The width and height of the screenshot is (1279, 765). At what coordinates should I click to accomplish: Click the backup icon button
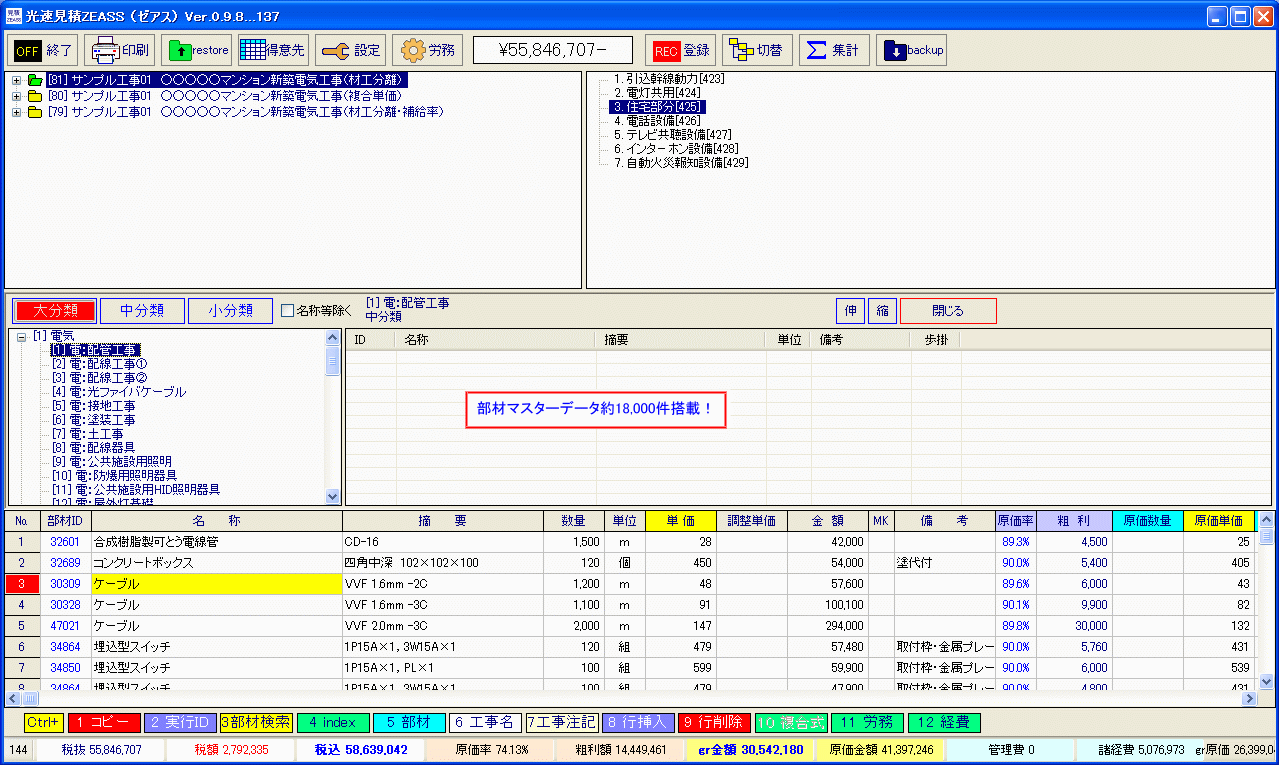[911, 50]
